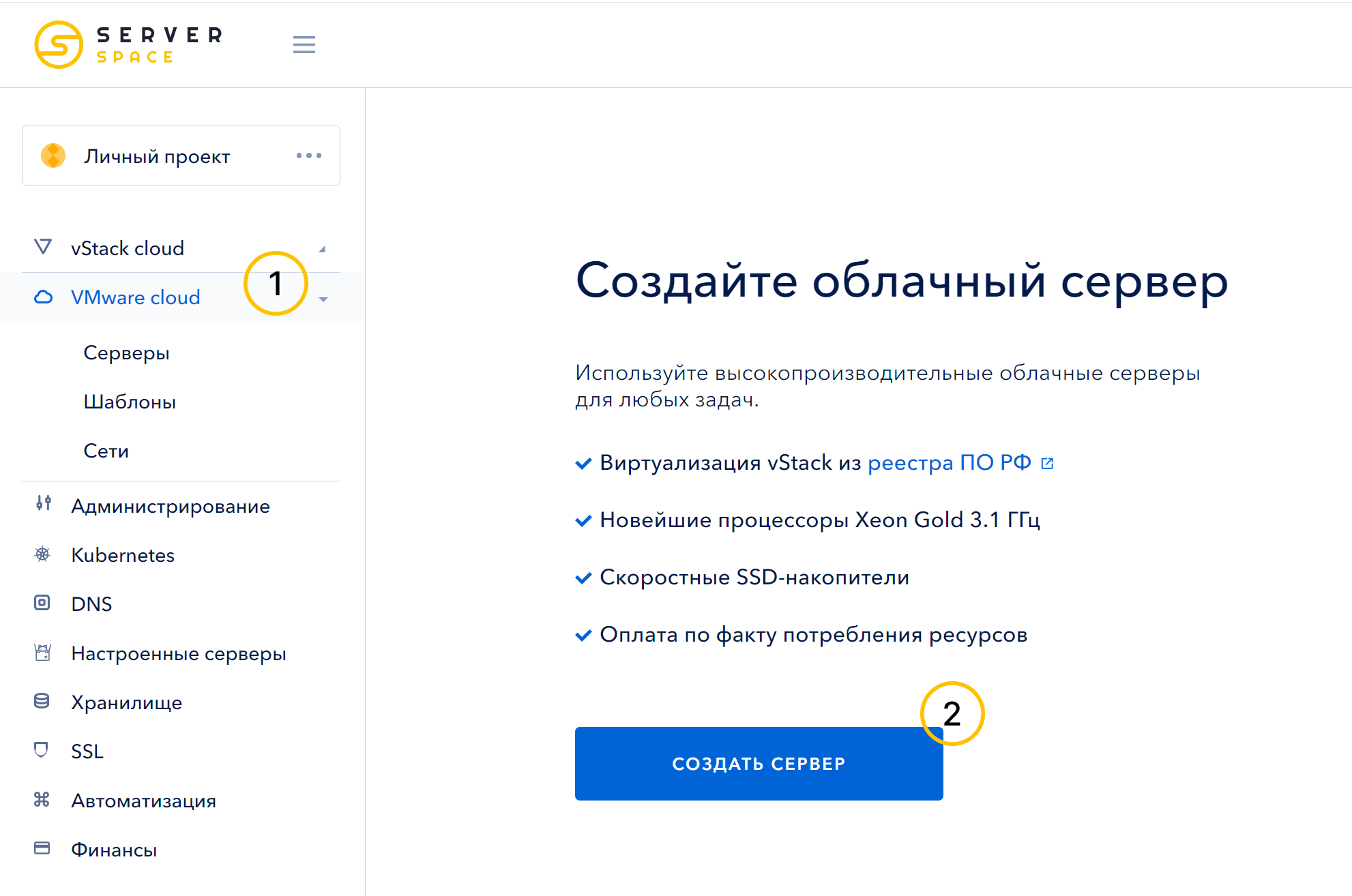Click checkmark beside Новейшие процессоры

pos(583,521)
